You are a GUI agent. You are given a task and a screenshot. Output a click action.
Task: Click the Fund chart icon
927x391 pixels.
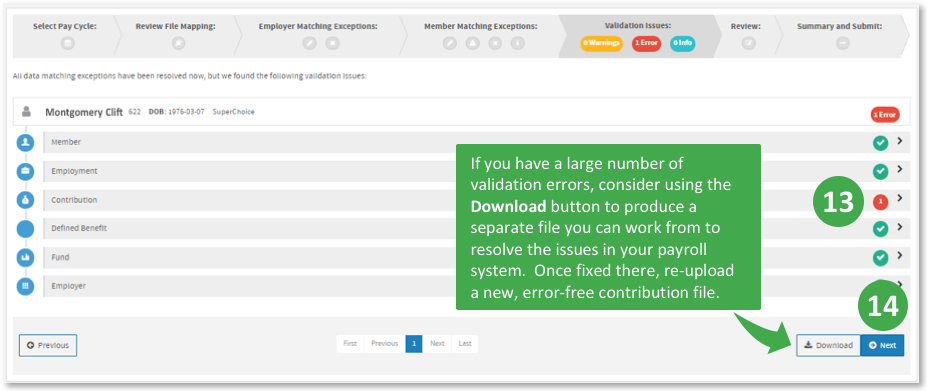click(25, 258)
